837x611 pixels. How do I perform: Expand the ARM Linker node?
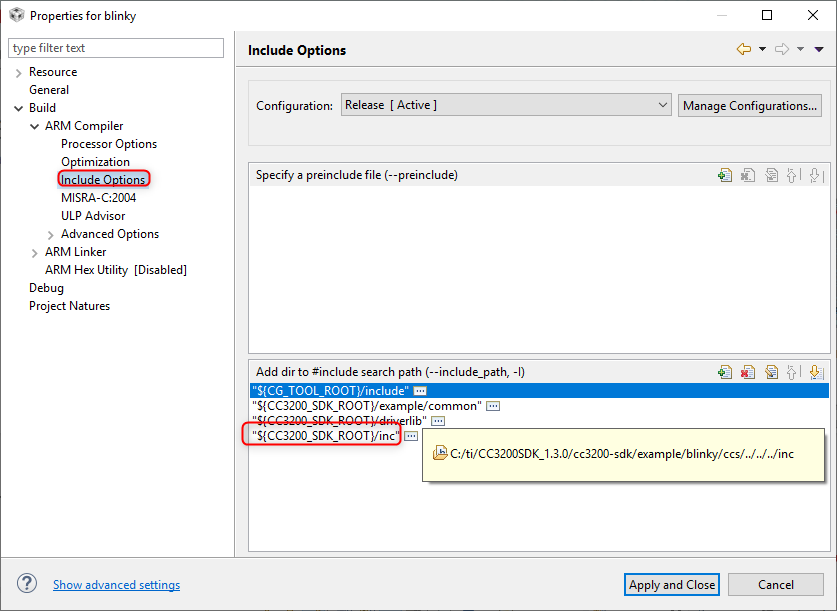(34, 252)
